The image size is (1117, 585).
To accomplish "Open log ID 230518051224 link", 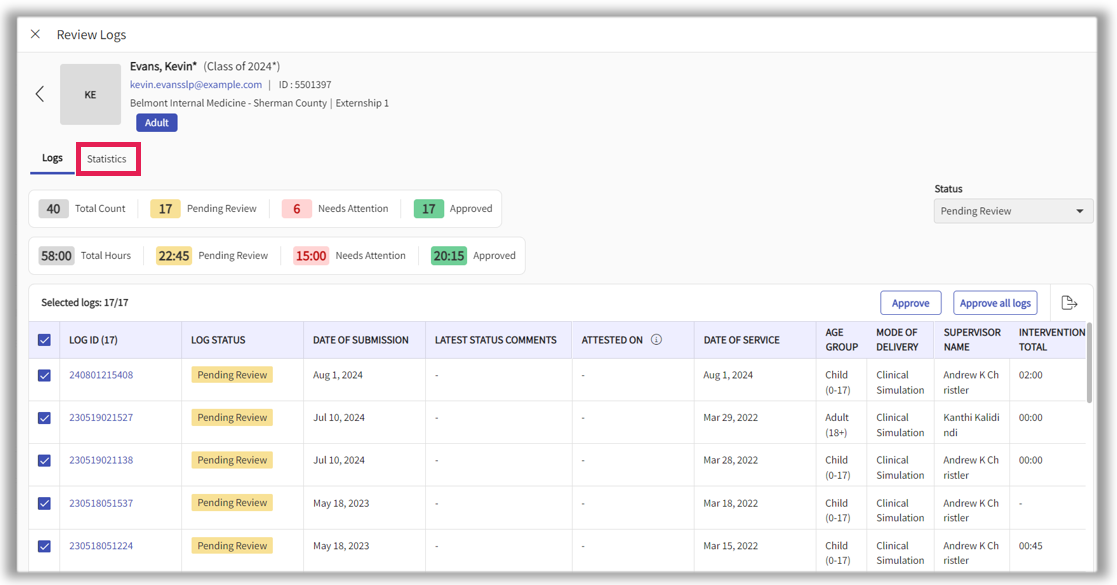I will click(x=101, y=546).
